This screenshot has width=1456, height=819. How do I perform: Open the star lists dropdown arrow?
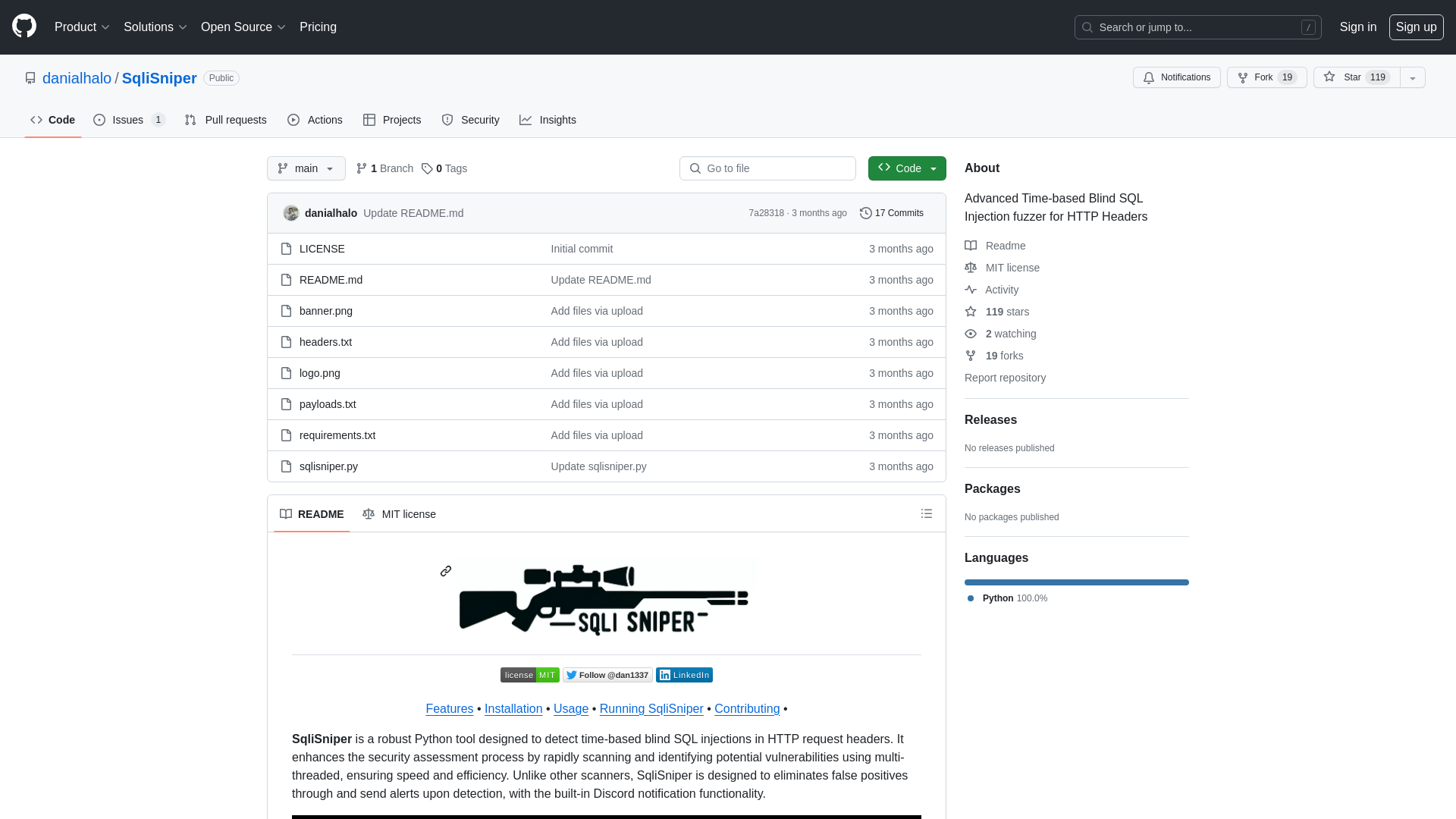point(1413,77)
